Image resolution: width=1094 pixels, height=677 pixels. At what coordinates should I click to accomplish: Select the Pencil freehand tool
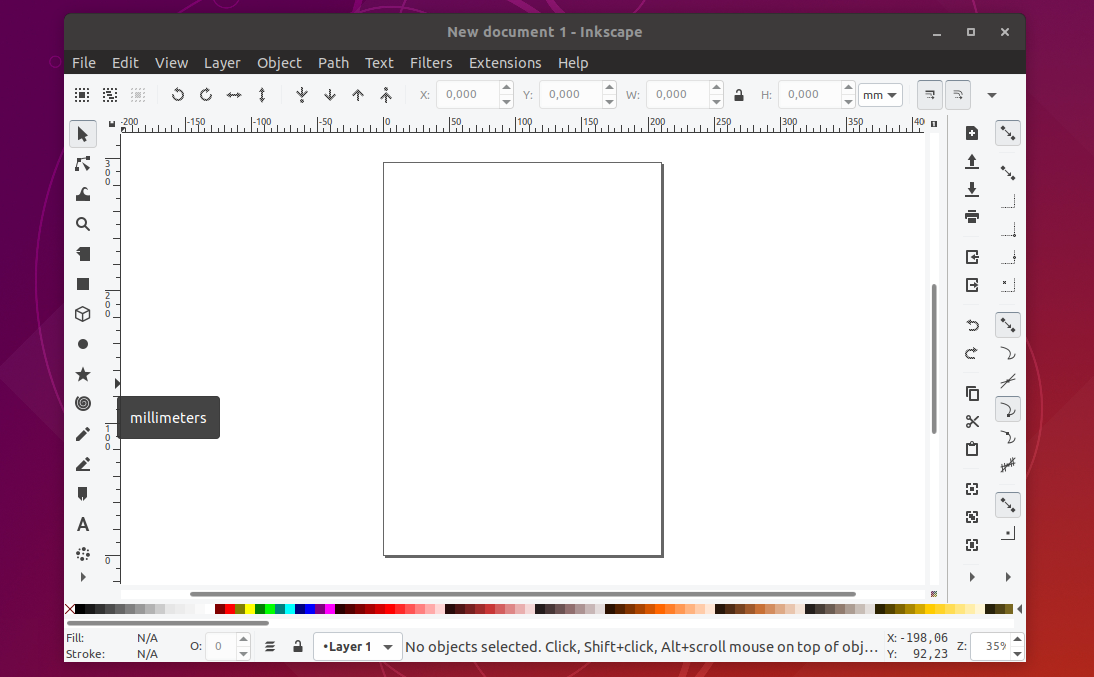83,434
